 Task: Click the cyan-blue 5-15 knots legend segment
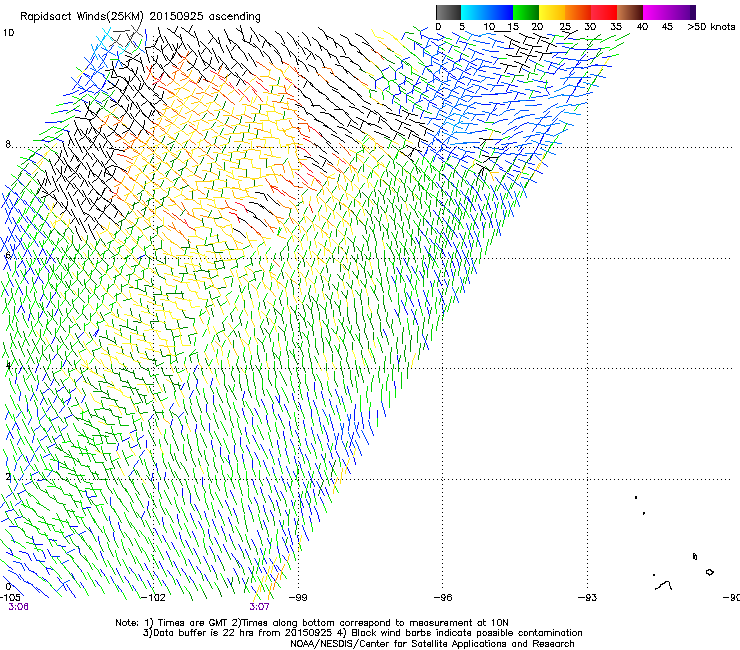point(487,12)
